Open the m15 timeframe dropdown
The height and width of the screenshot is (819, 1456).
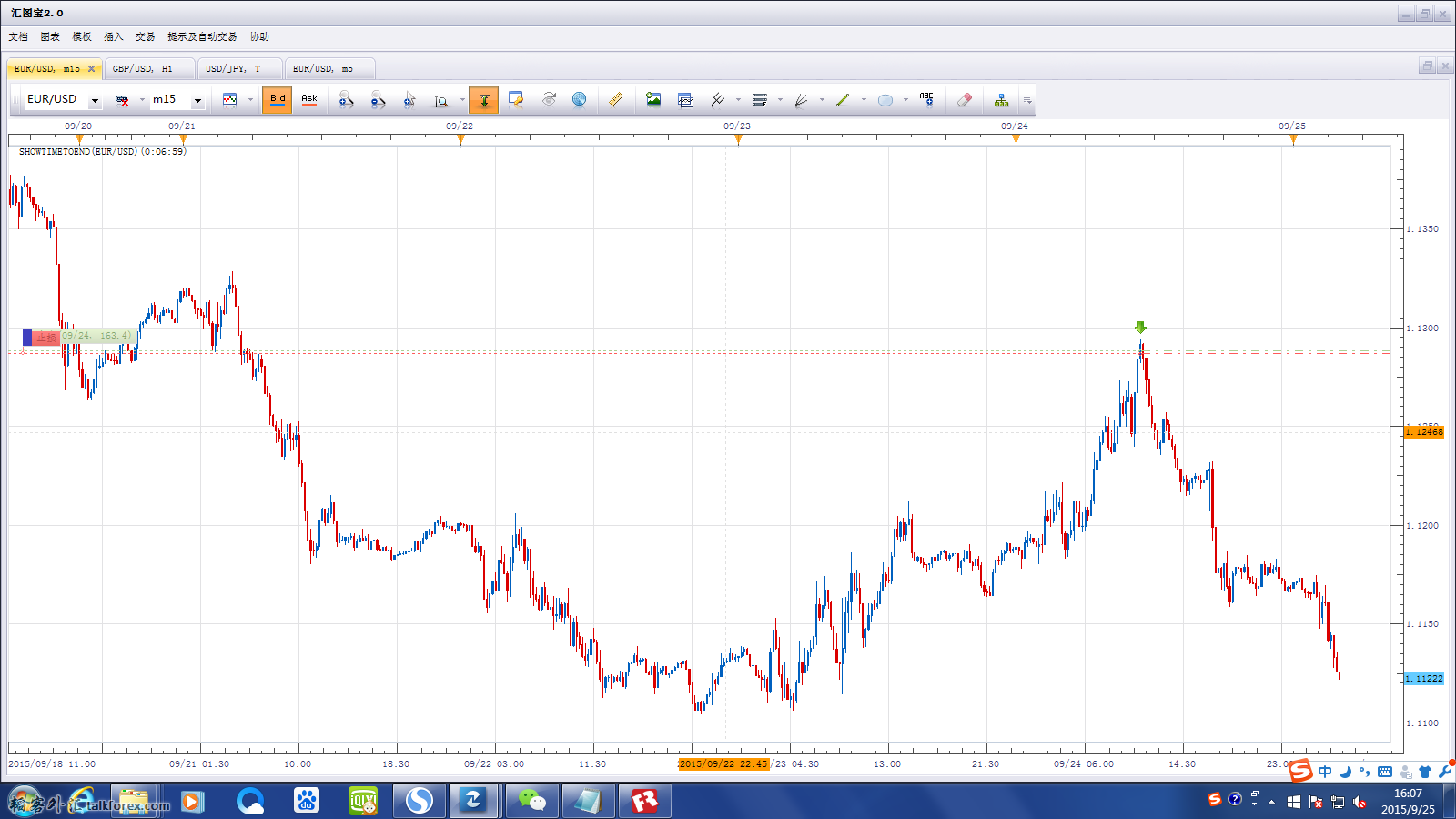[x=197, y=100]
